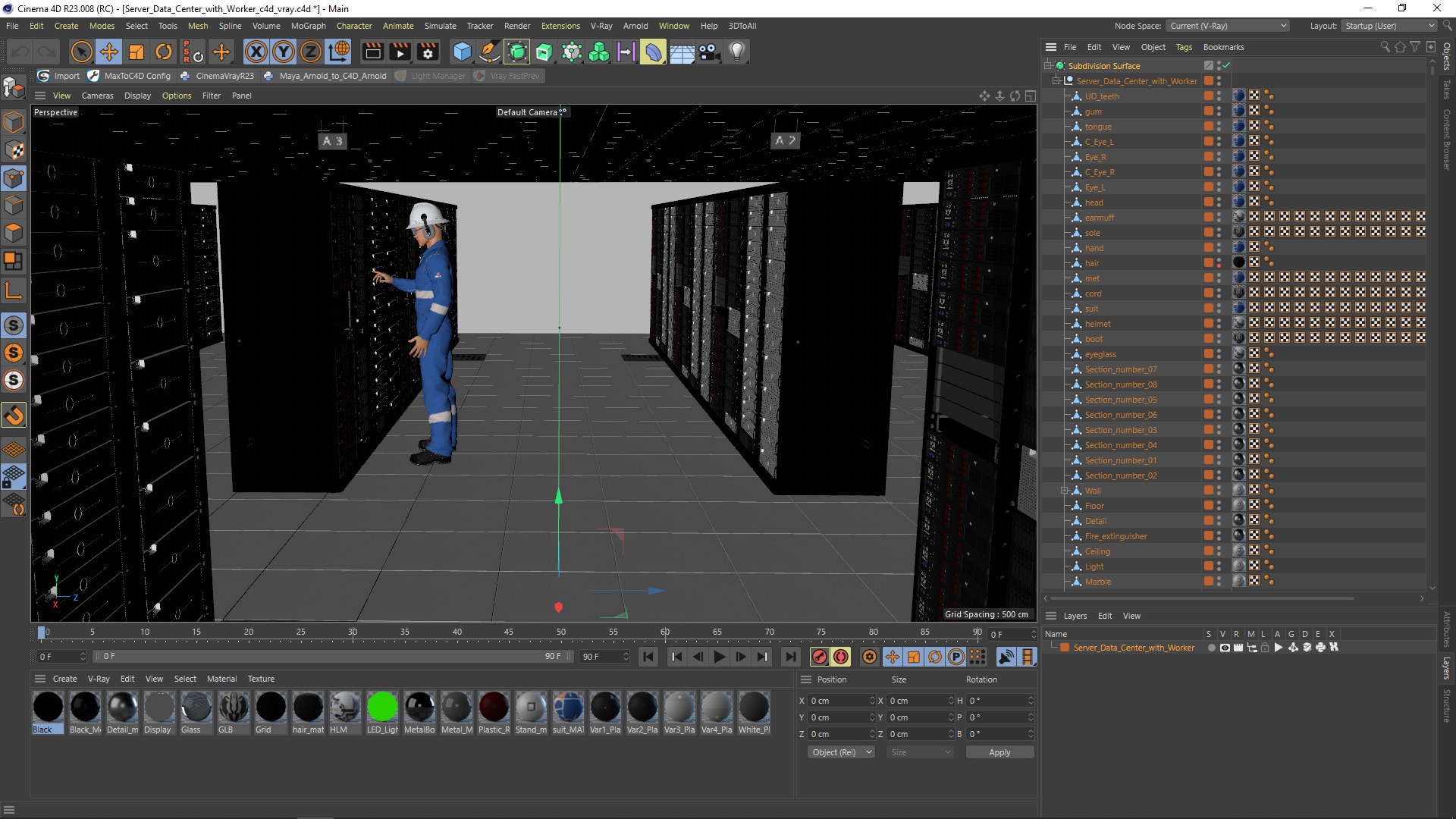Open the Size mode dropdown
1456x819 pixels.
pyautogui.click(x=920, y=752)
